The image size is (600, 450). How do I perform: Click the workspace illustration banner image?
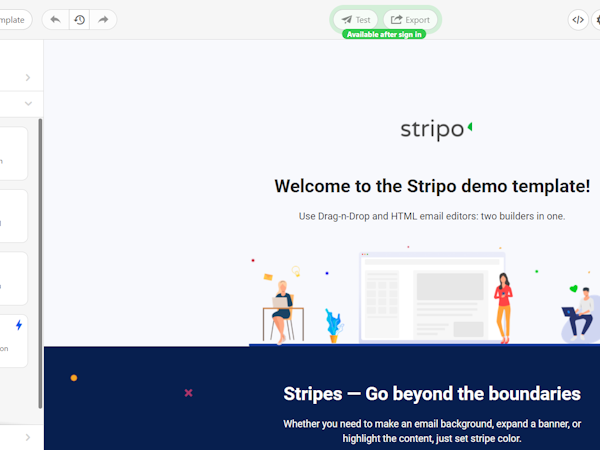click(424, 295)
